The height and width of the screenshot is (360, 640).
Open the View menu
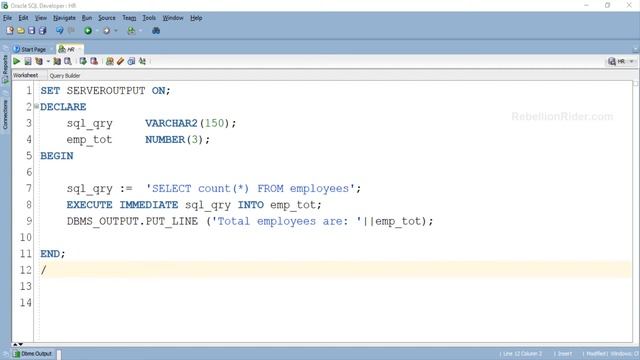40,18
